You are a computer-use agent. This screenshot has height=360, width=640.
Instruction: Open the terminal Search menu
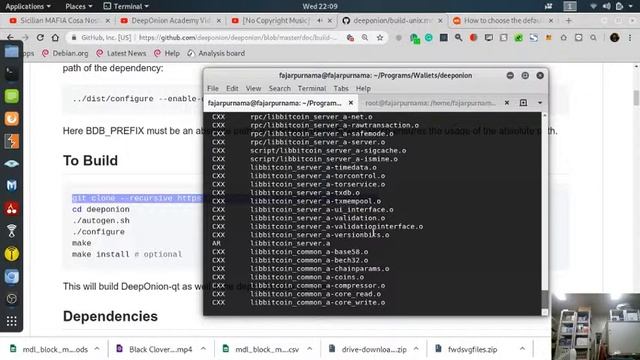pos(280,88)
